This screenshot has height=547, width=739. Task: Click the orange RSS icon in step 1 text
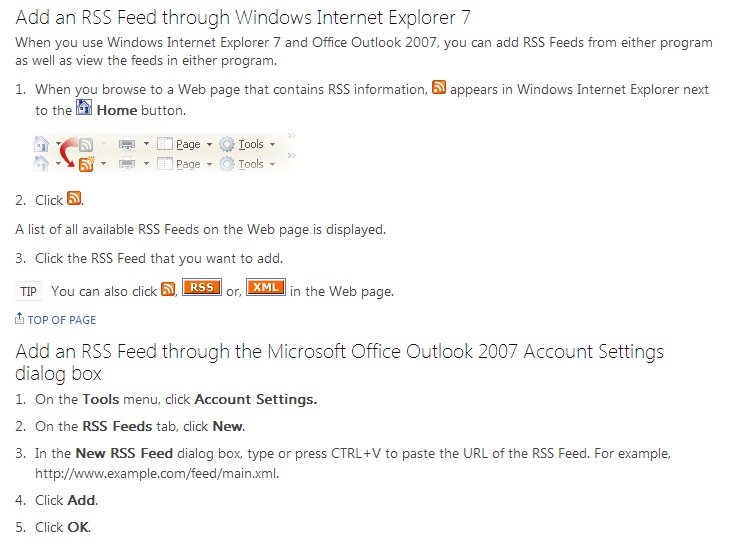click(438, 89)
